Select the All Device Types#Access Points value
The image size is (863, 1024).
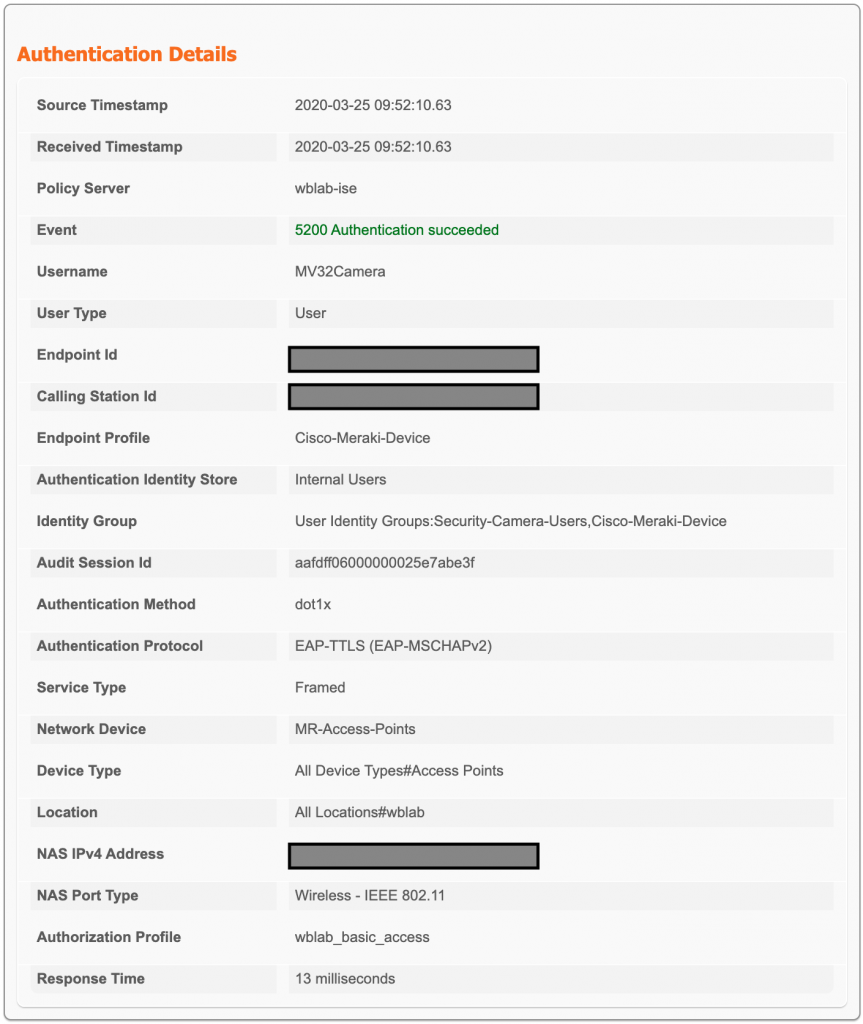pyautogui.click(x=399, y=771)
